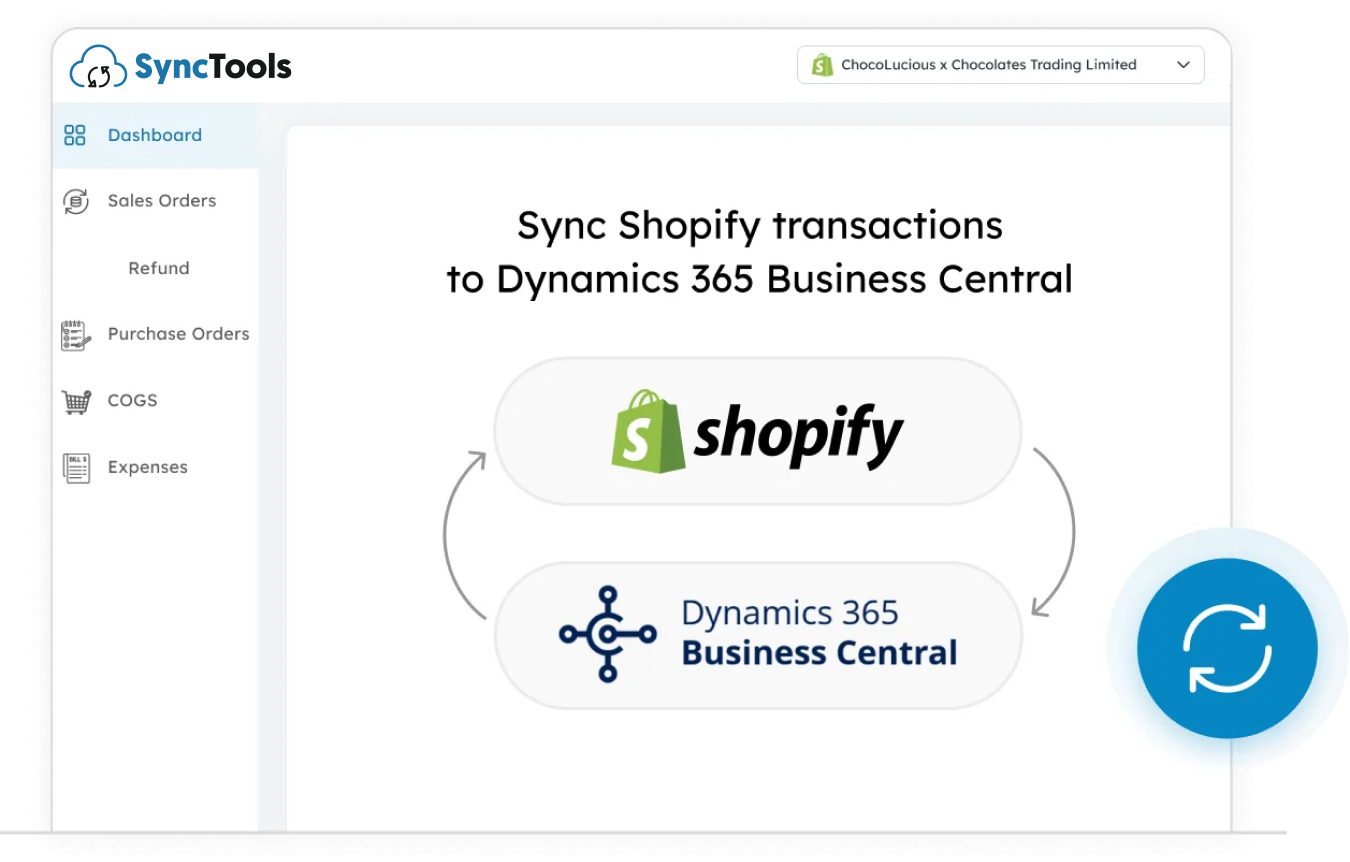Click the green Shopify bag logo
Viewport: 1350px width, 862px height.
(x=648, y=431)
